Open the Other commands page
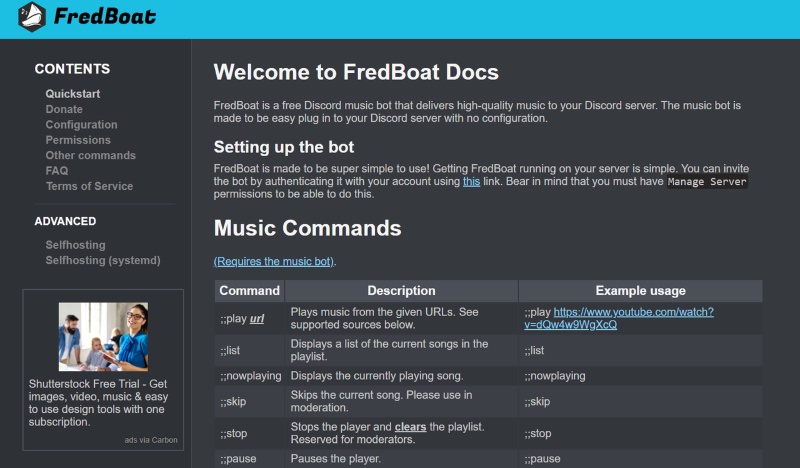The image size is (800, 468). 90,155
